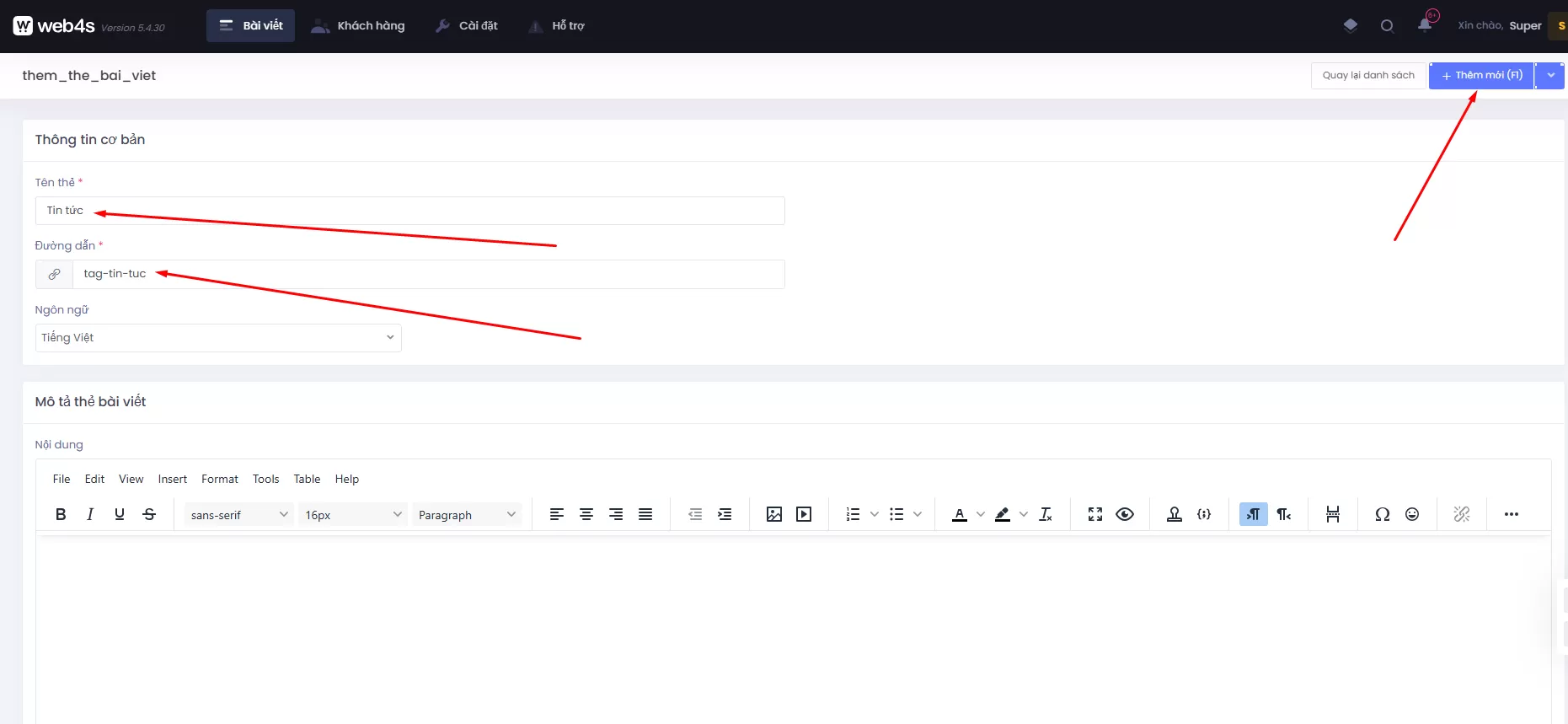The width and height of the screenshot is (1568, 724).
Task: Open fullscreen editor mode
Action: click(1095, 514)
